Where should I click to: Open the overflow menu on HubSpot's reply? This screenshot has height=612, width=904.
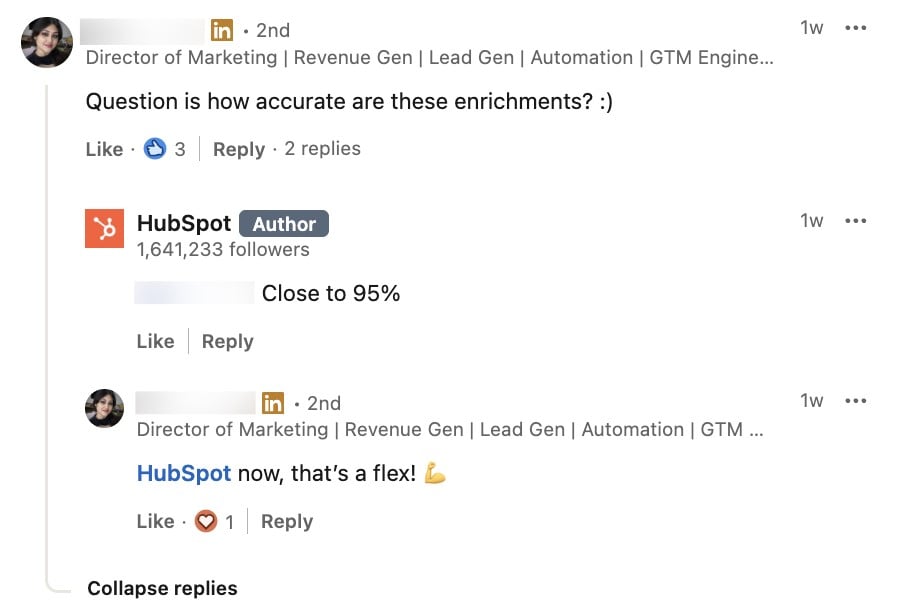coord(856,220)
